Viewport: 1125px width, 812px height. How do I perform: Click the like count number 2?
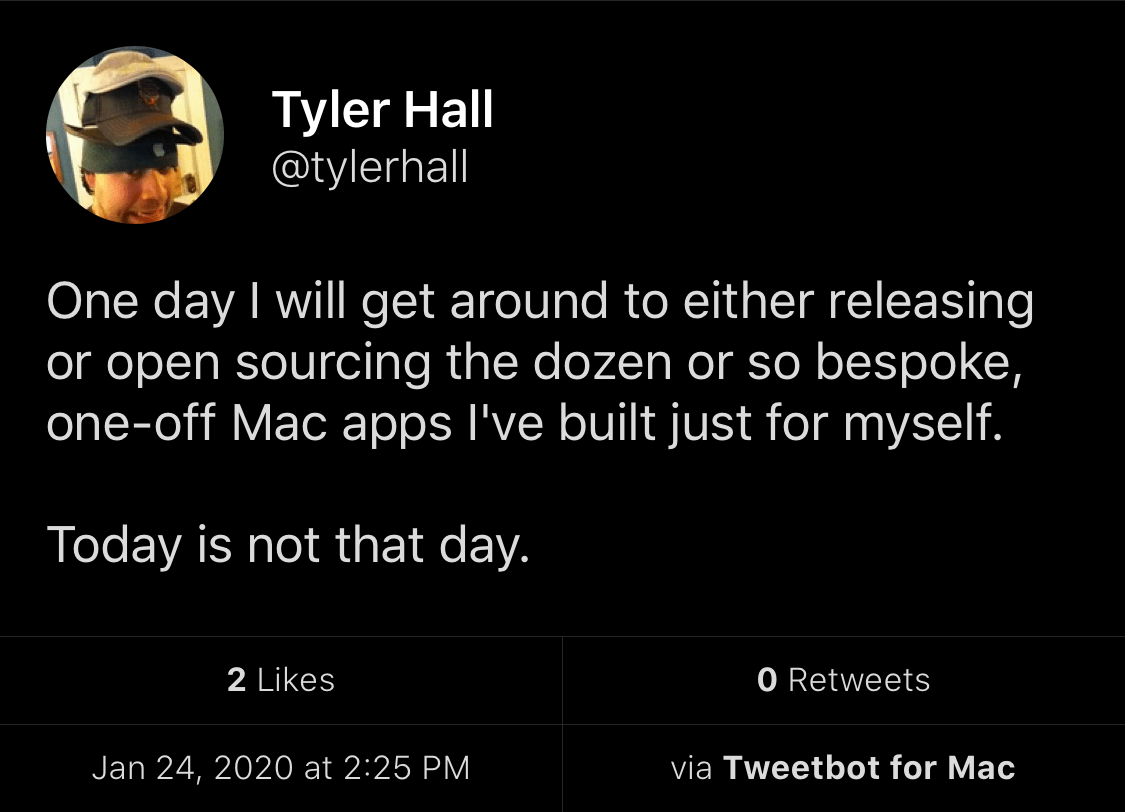click(x=236, y=680)
